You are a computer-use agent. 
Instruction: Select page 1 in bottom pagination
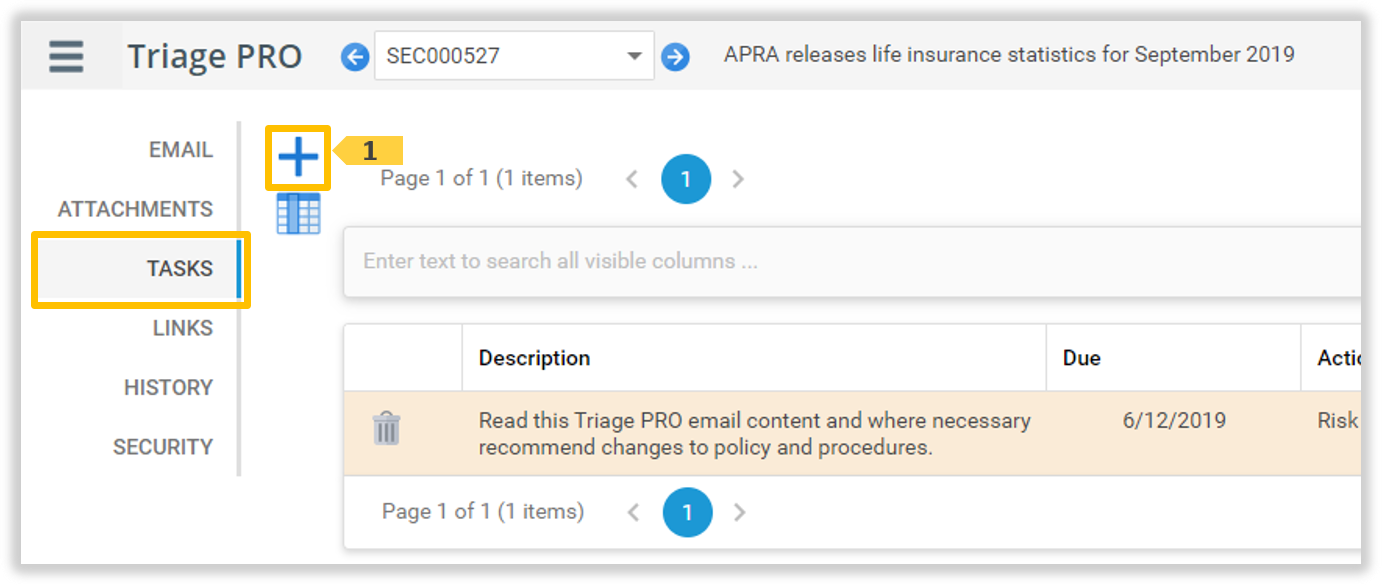(687, 512)
